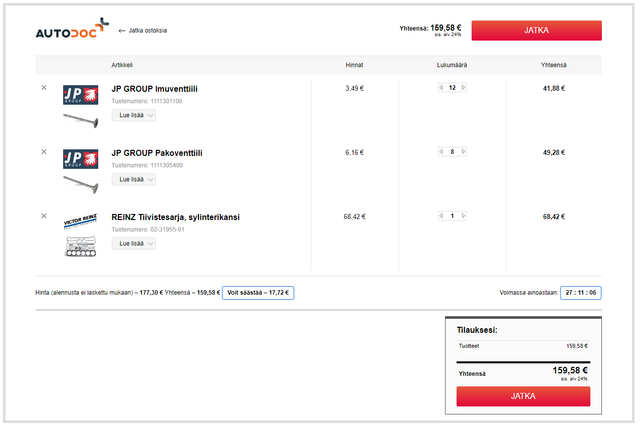The height and width of the screenshot is (428, 640).
Task: Click the bottom JATKA button in order summary
Action: (523, 396)
